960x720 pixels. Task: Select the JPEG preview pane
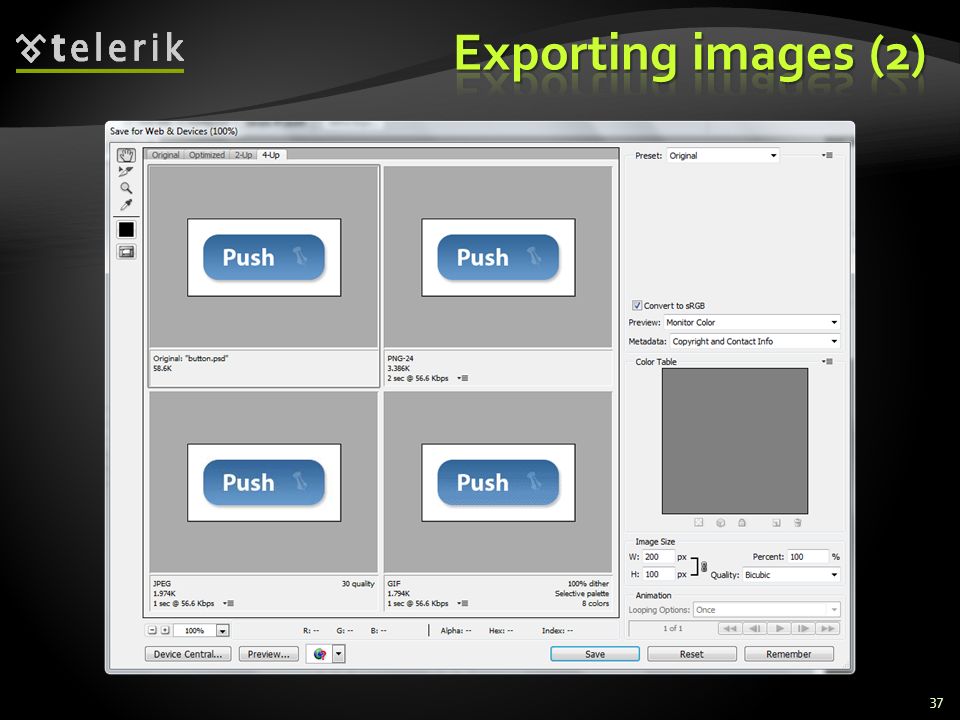click(264, 501)
